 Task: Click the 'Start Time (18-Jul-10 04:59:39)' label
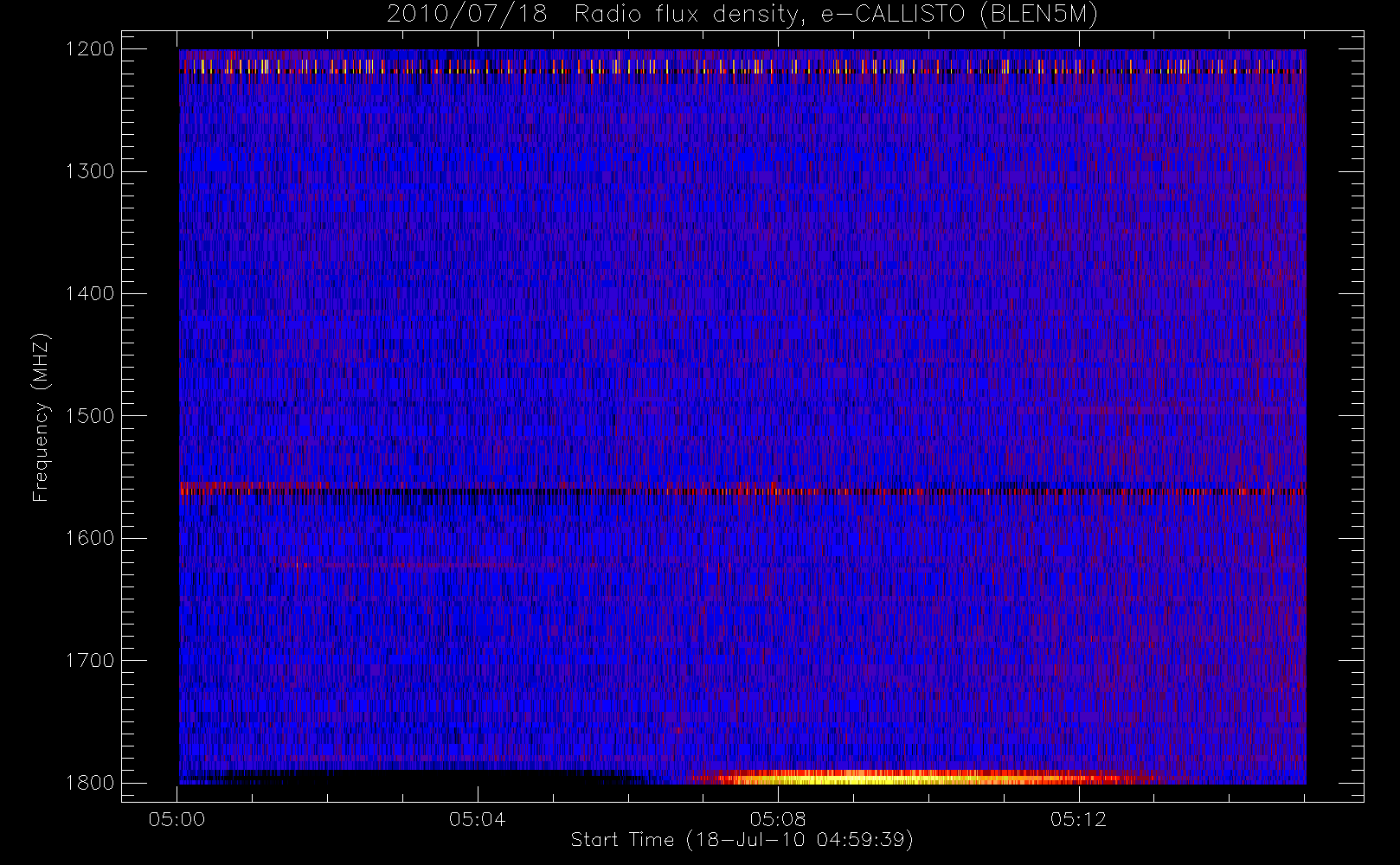click(x=742, y=840)
